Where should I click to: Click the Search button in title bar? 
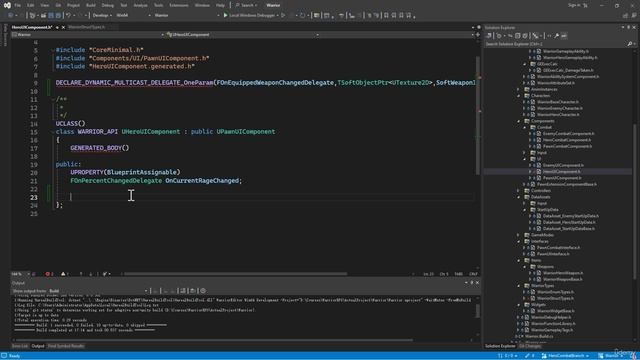click(246, 5)
